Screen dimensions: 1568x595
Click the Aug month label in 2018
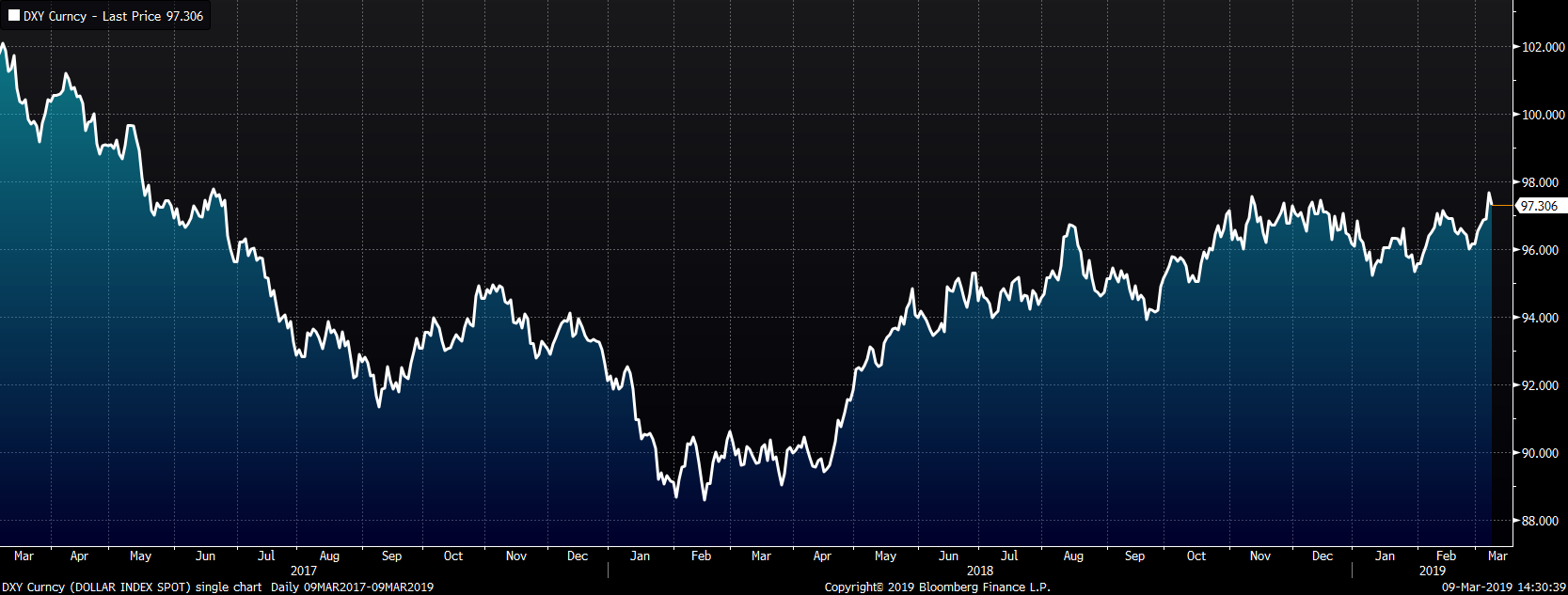click(x=1073, y=556)
